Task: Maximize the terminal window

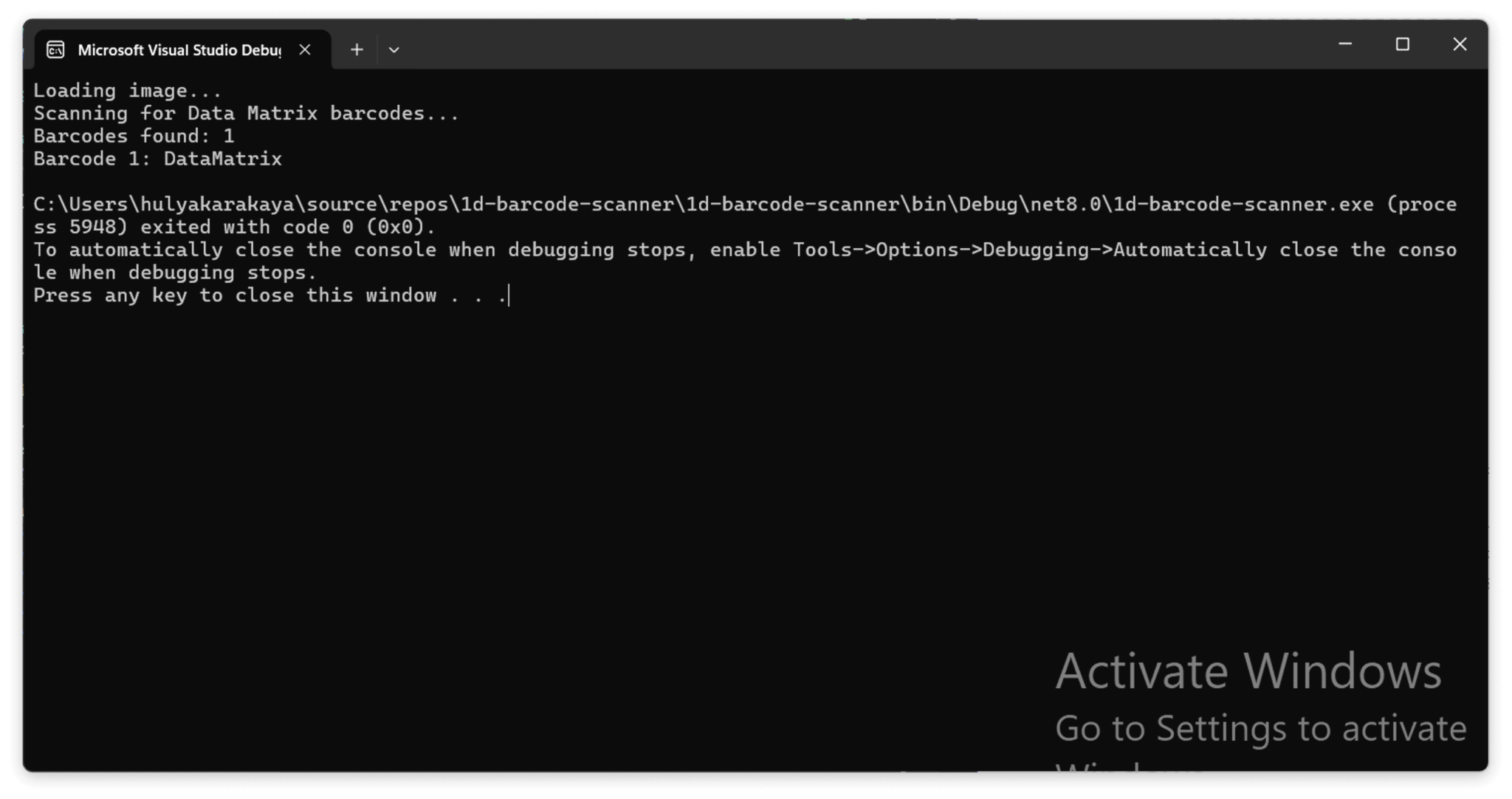Action: (1402, 44)
